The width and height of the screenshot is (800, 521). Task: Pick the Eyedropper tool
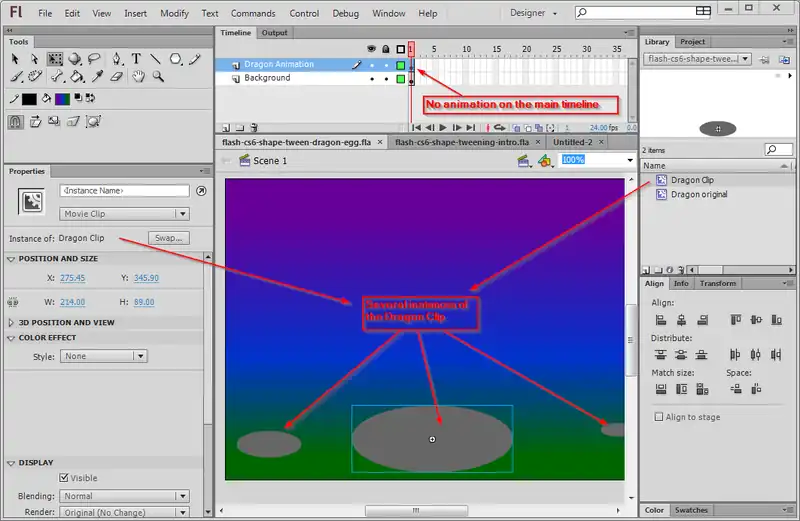point(95,76)
